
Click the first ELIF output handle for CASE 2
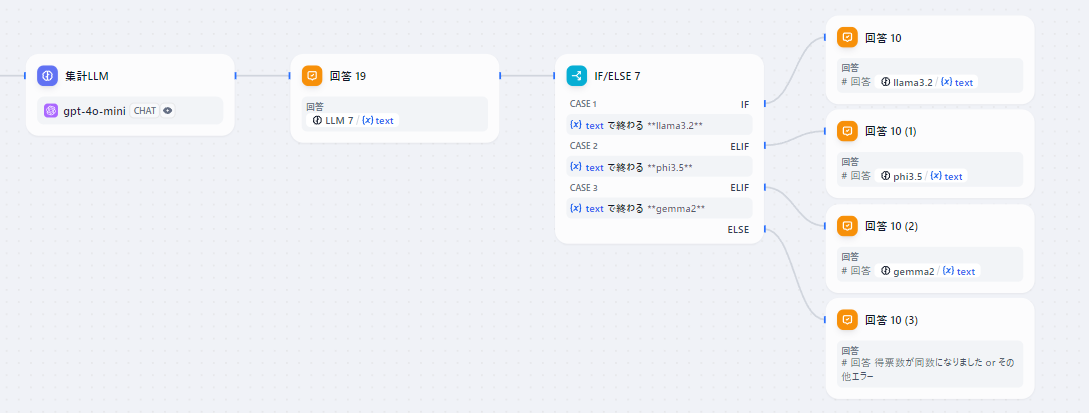coord(764,145)
